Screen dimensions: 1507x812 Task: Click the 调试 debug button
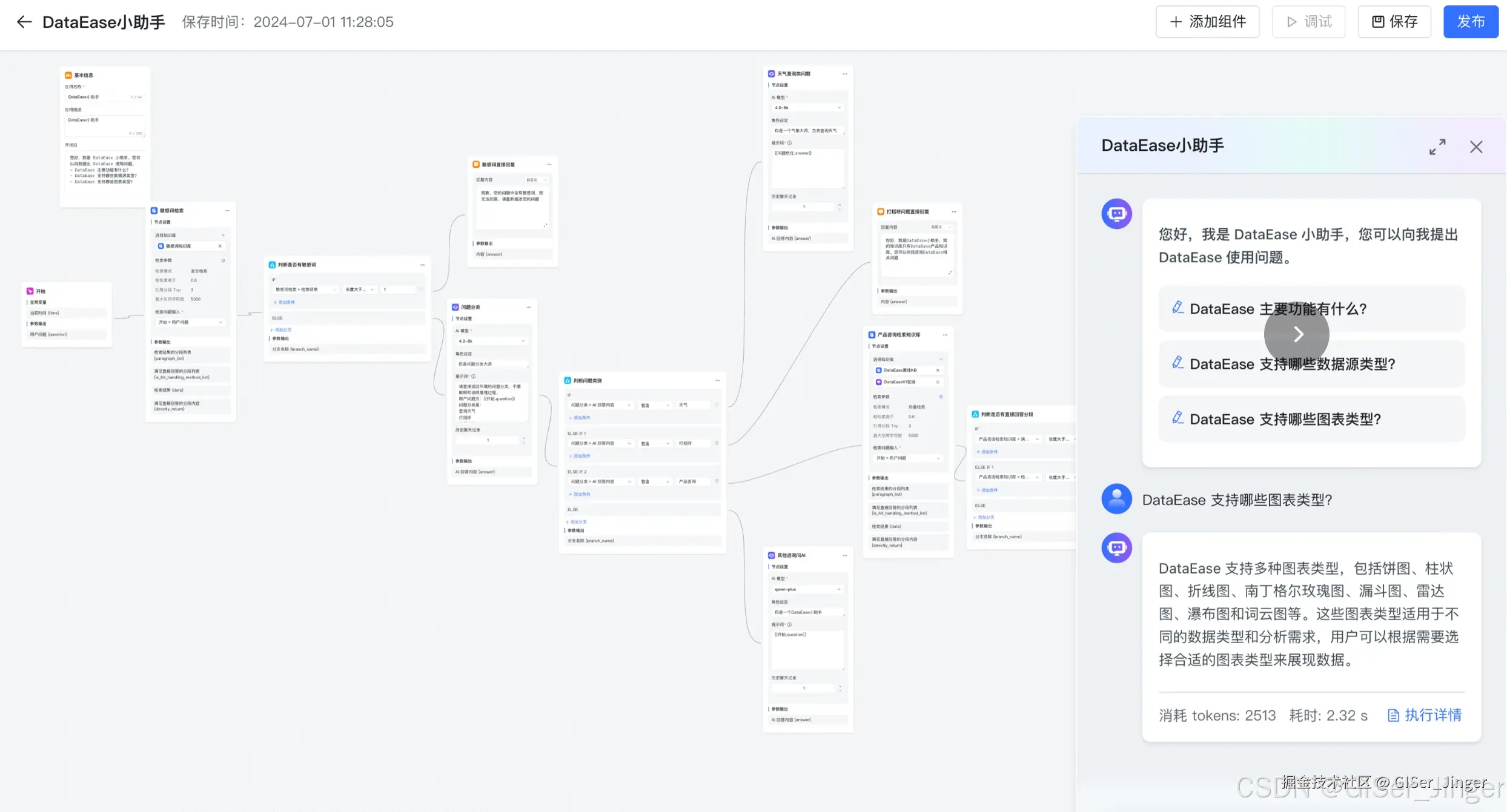[1308, 22]
